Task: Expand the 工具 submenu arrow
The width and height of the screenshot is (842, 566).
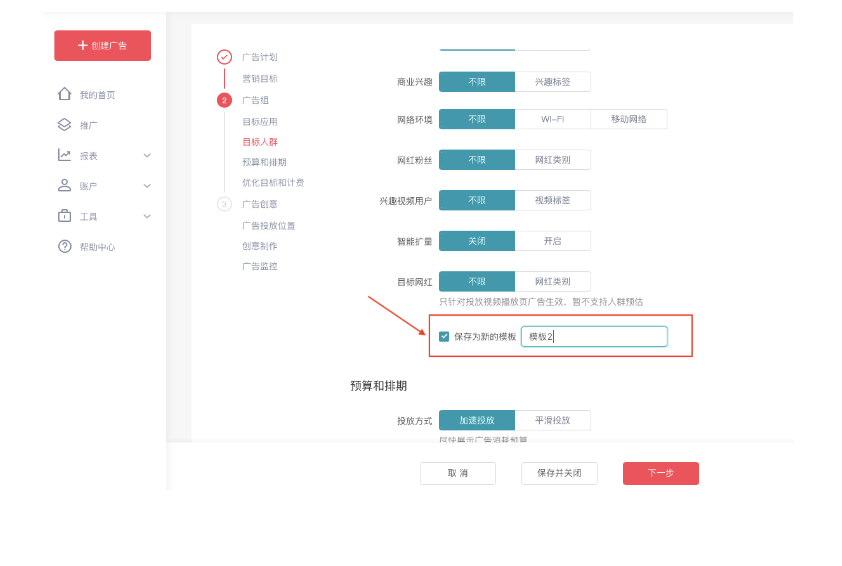Action: click(147, 216)
